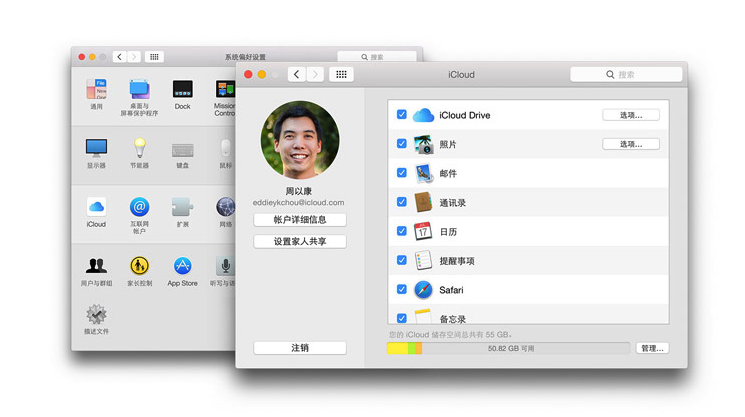Click the 设置家人共享 Family Sharing button
This screenshot has height=417, width=745.
[300, 242]
